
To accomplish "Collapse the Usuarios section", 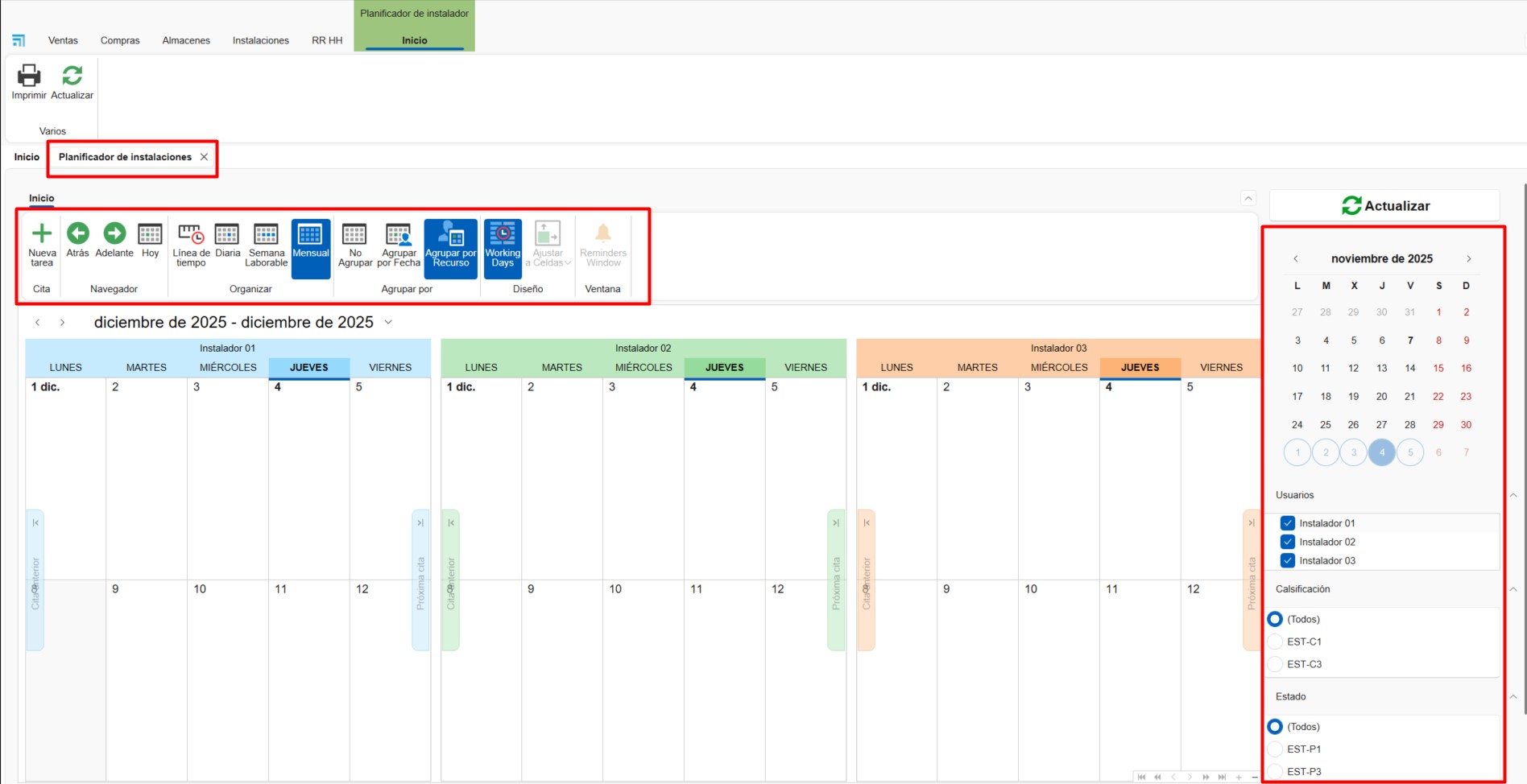I will click(1513, 495).
